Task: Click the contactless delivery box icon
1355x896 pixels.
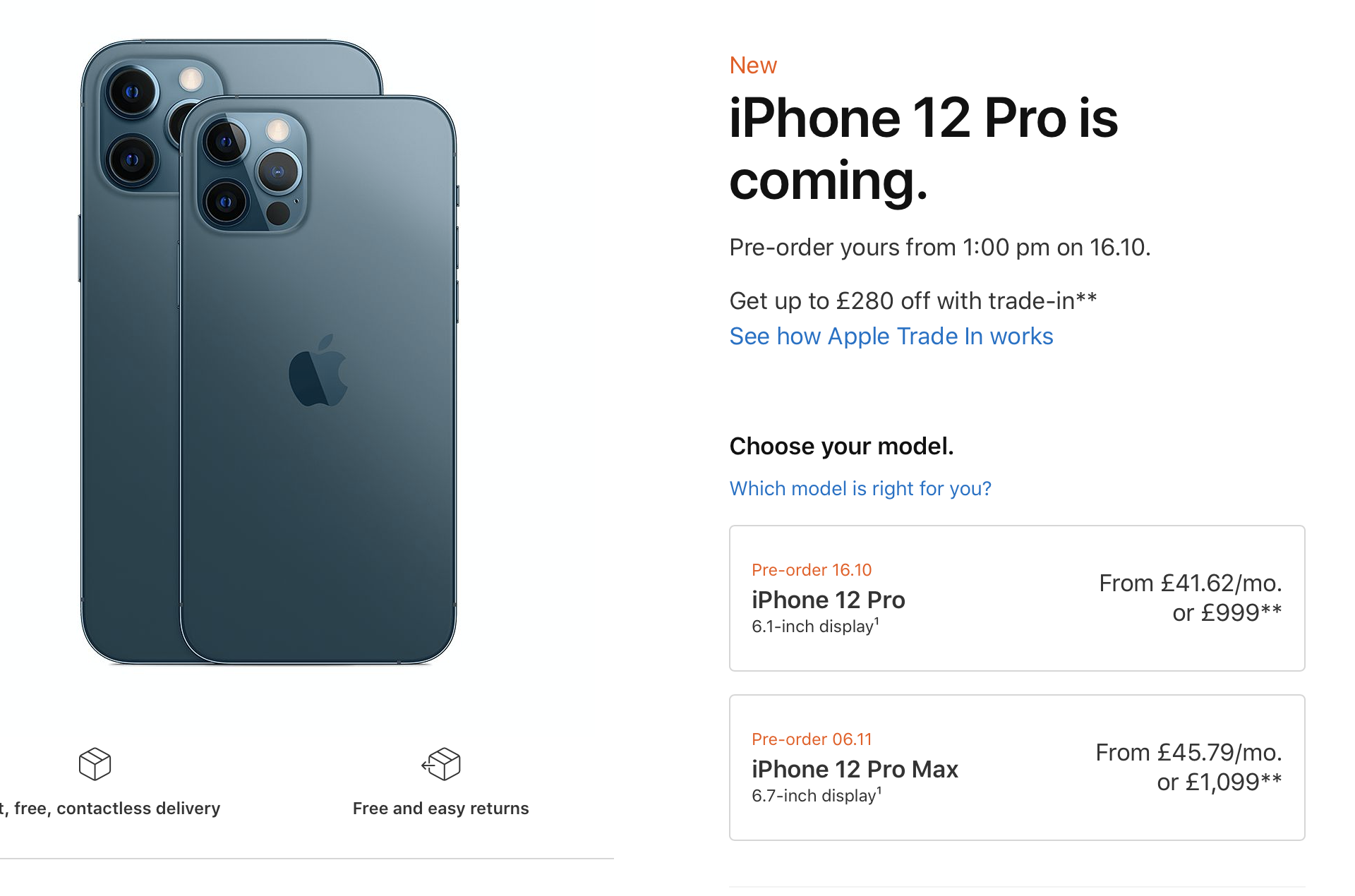Action: tap(95, 764)
